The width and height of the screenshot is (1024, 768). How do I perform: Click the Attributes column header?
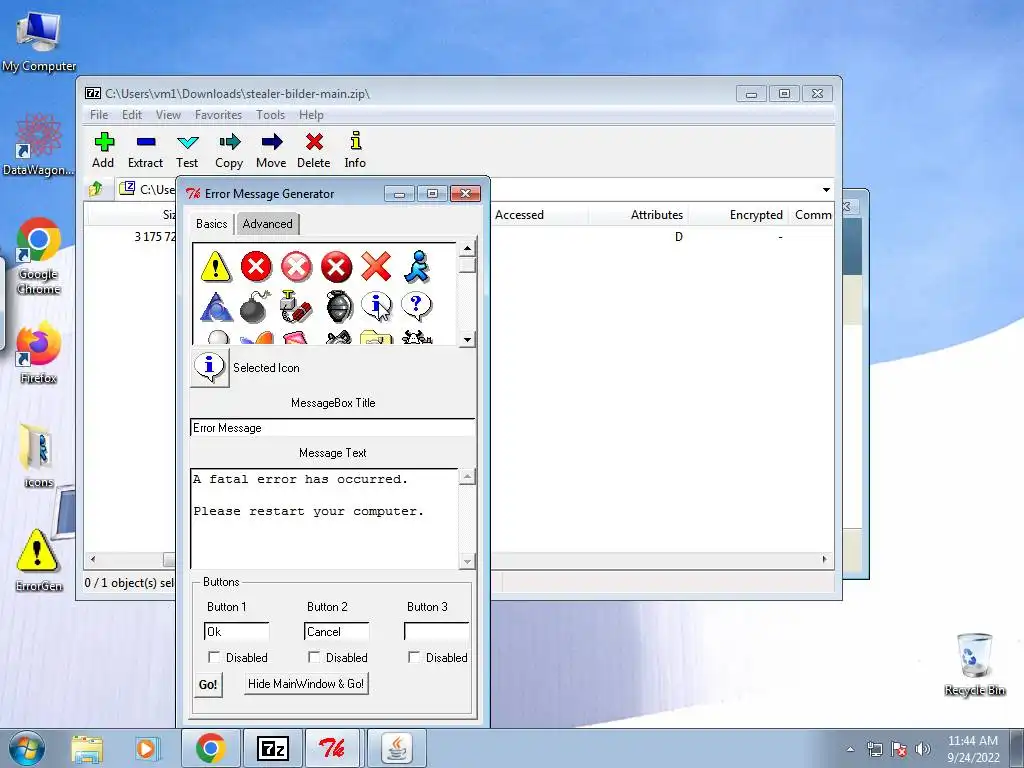[638, 215]
